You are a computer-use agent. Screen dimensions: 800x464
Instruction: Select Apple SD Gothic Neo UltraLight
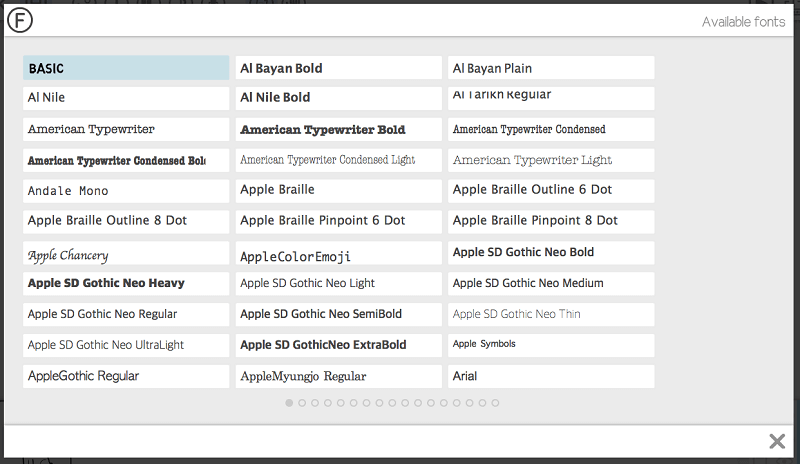[126, 345]
